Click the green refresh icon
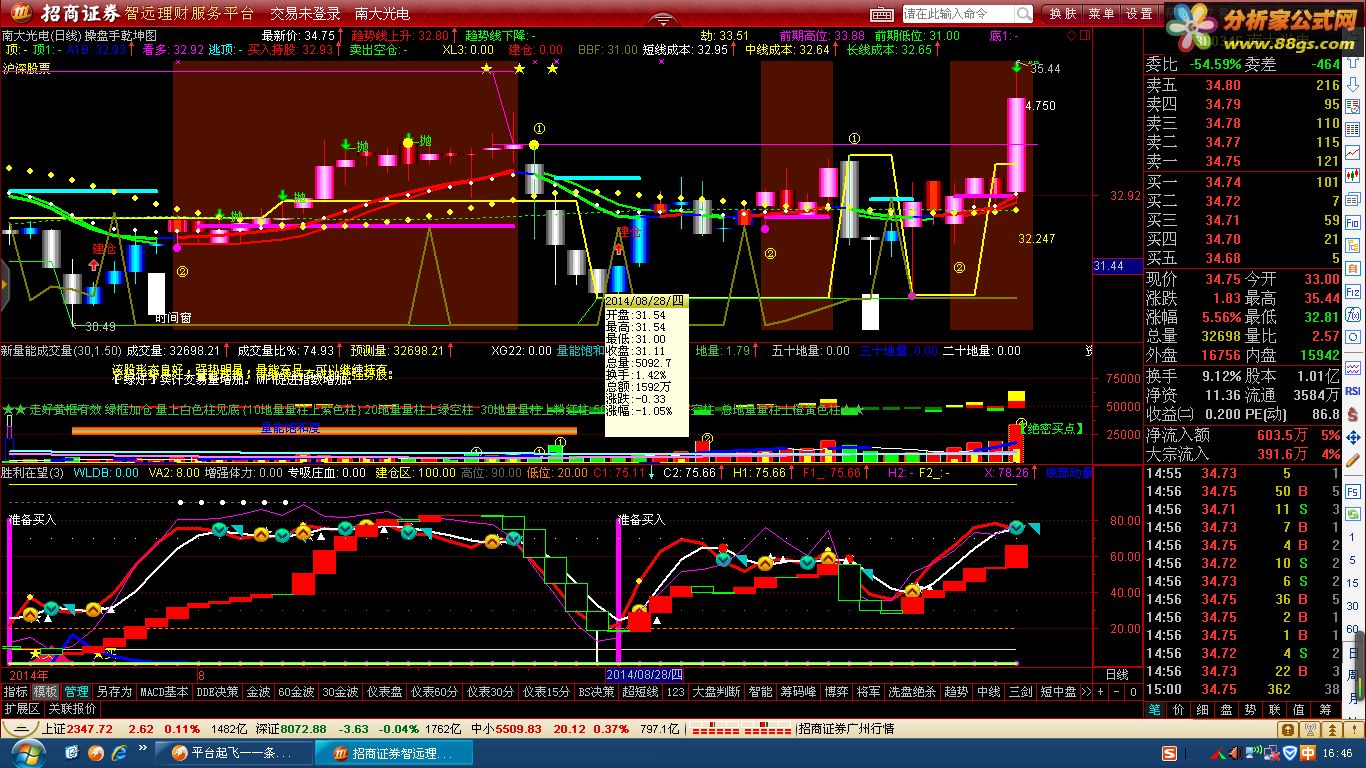The image size is (1366, 768). pos(1353,514)
